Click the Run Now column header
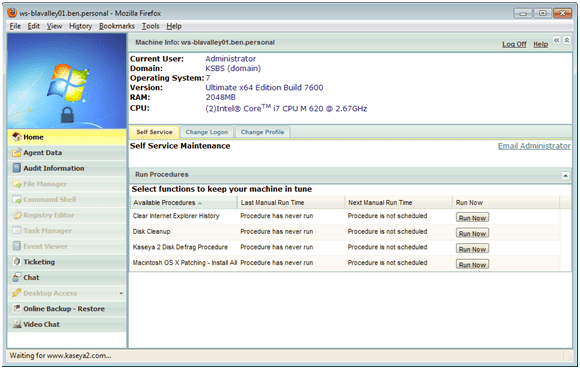The image size is (580, 369). click(x=506, y=203)
